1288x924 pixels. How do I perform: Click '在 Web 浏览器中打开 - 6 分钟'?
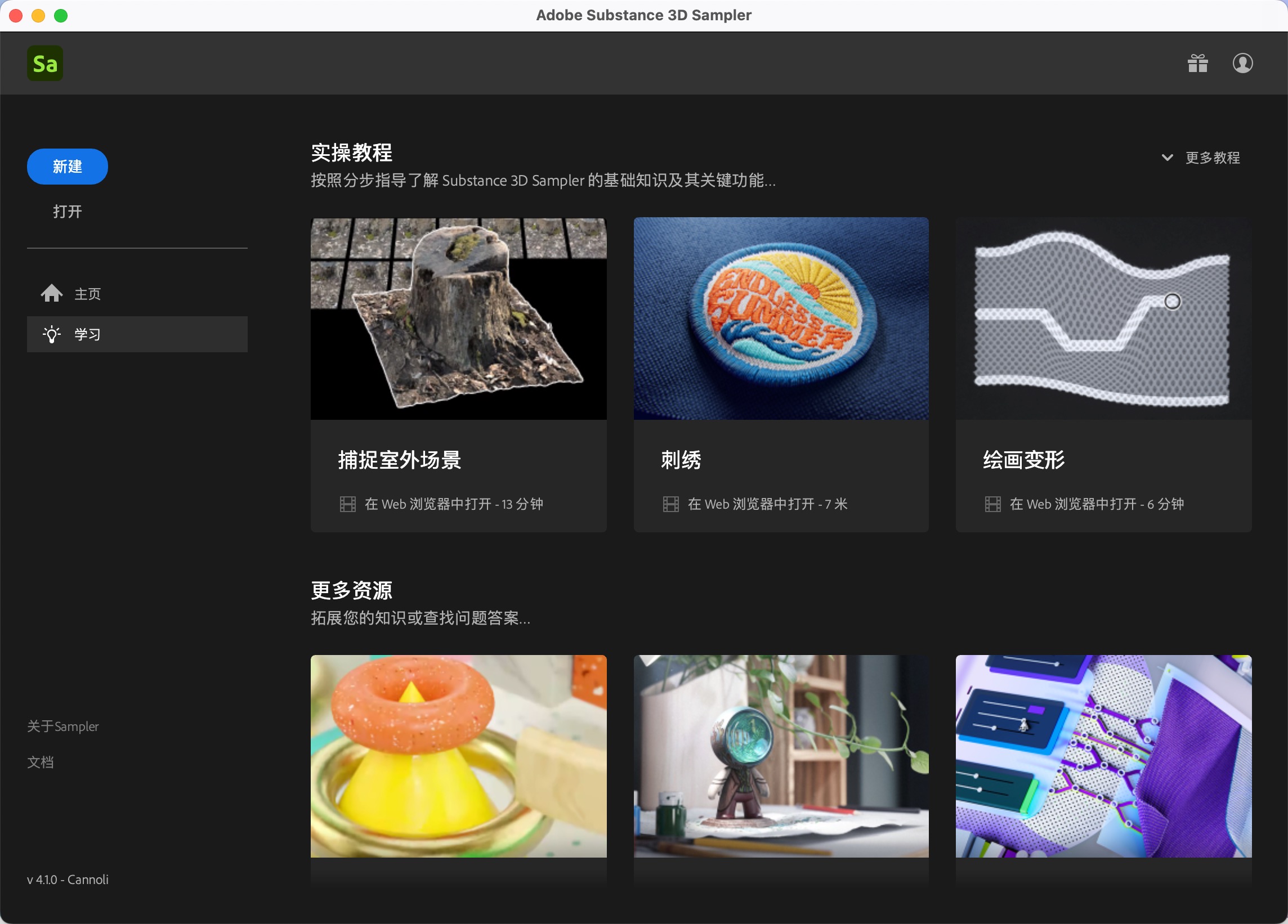pos(1097,504)
